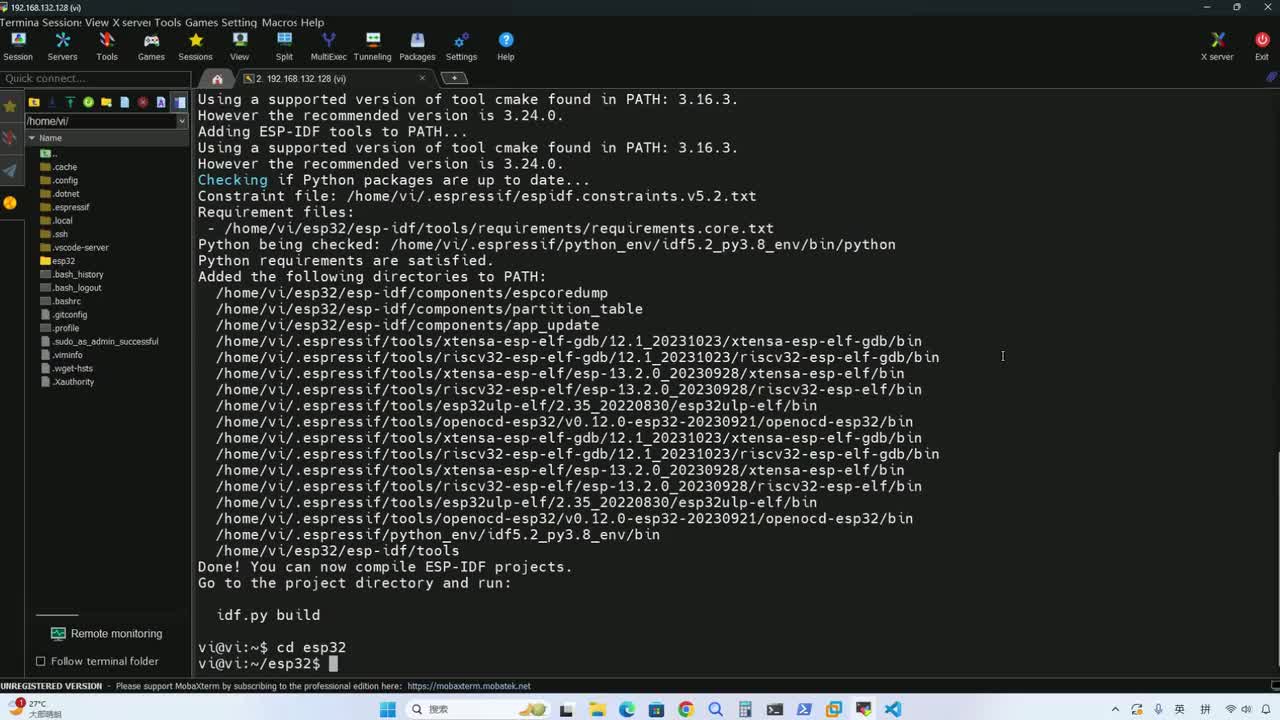Open the Games toolbar button
The width and height of the screenshot is (1280, 720).
click(151, 46)
